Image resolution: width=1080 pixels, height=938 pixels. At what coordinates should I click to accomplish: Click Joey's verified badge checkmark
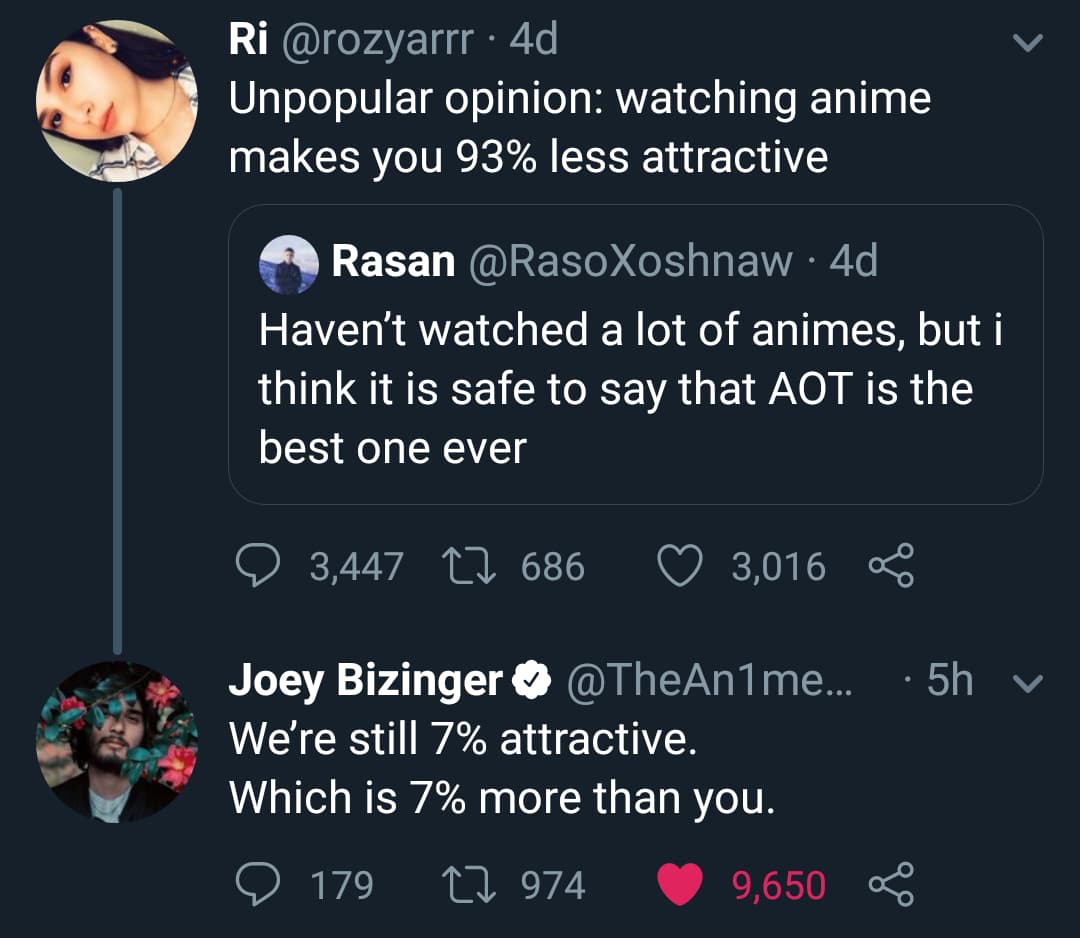(x=531, y=681)
